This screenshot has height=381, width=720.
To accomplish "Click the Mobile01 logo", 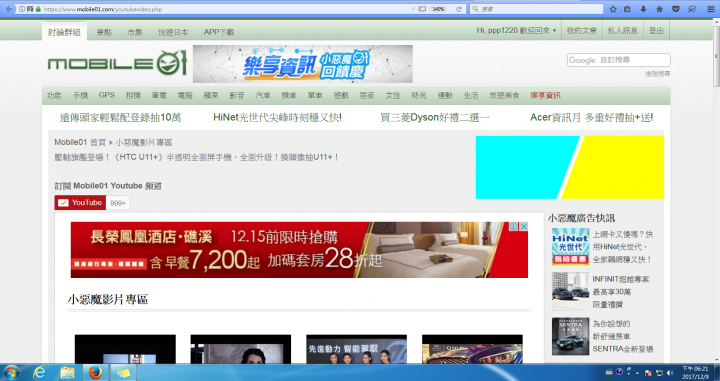I will 117,63.
